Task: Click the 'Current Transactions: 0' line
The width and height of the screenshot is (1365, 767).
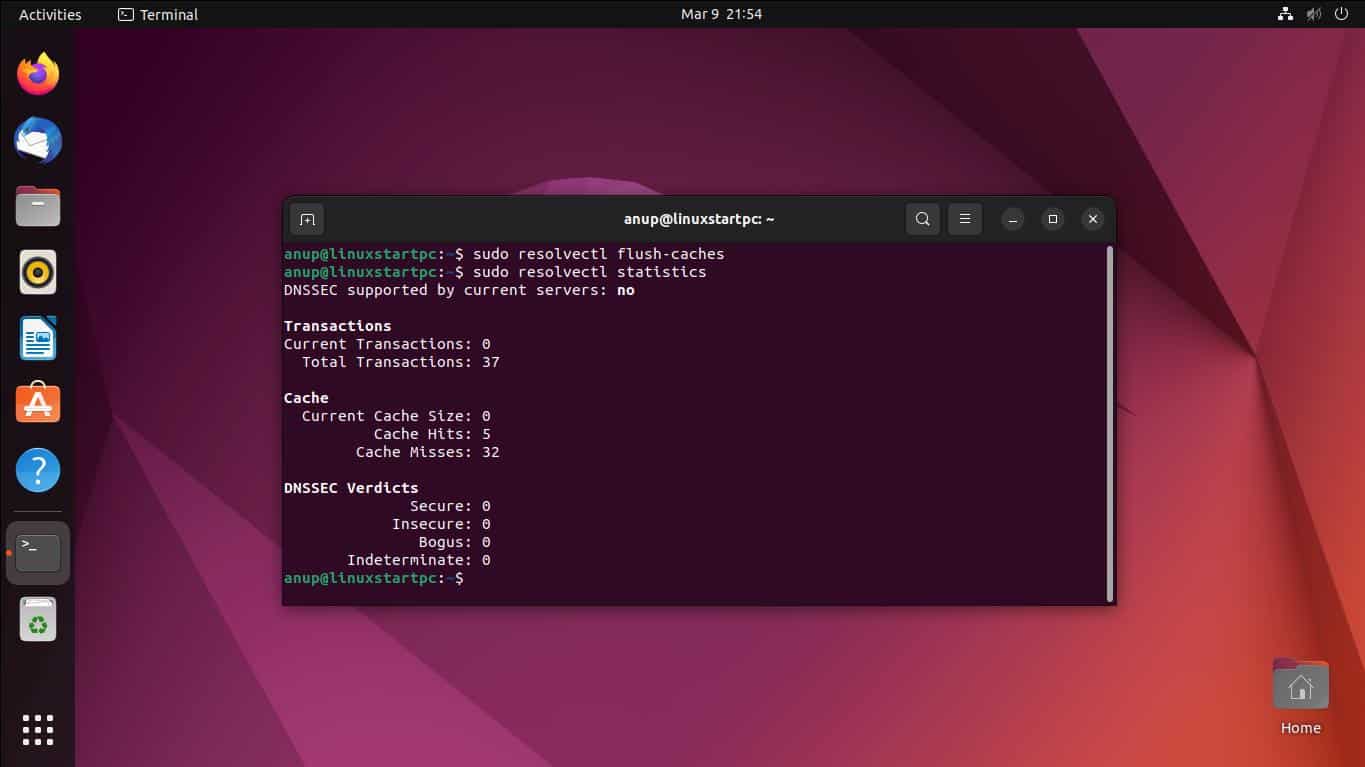Action: pyautogui.click(x=387, y=344)
